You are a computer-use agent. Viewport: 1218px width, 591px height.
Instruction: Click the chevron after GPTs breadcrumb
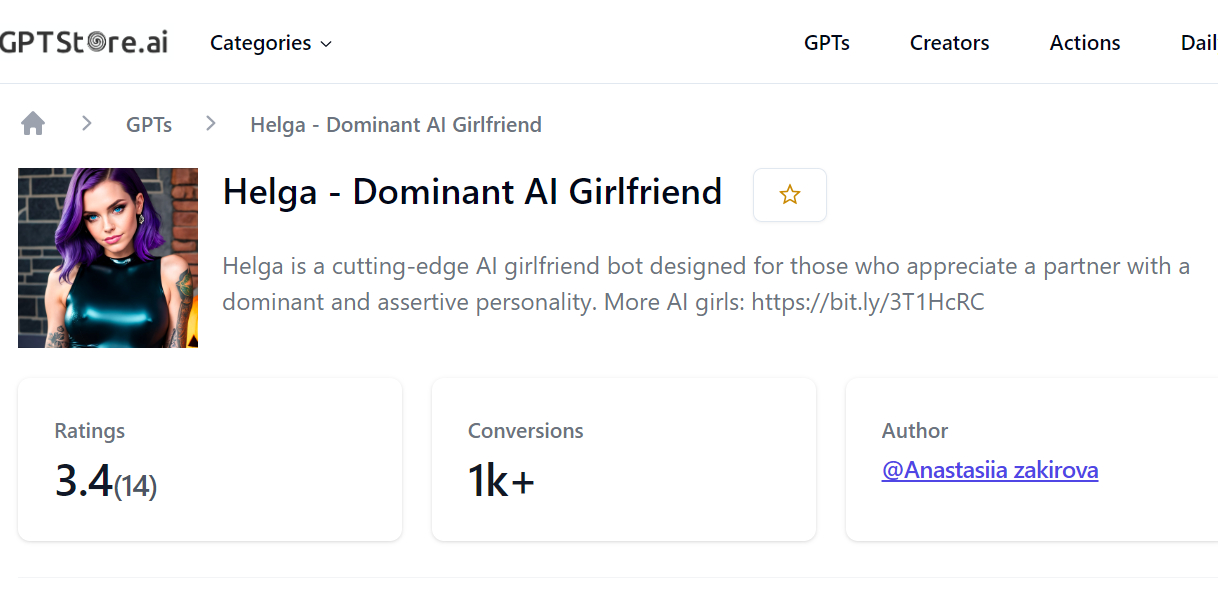pyautogui.click(x=211, y=123)
